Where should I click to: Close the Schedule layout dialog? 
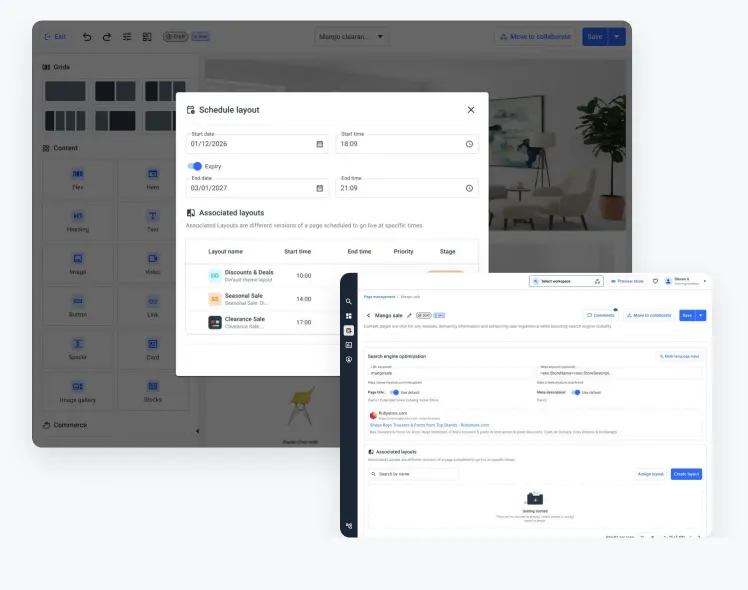click(471, 110)
